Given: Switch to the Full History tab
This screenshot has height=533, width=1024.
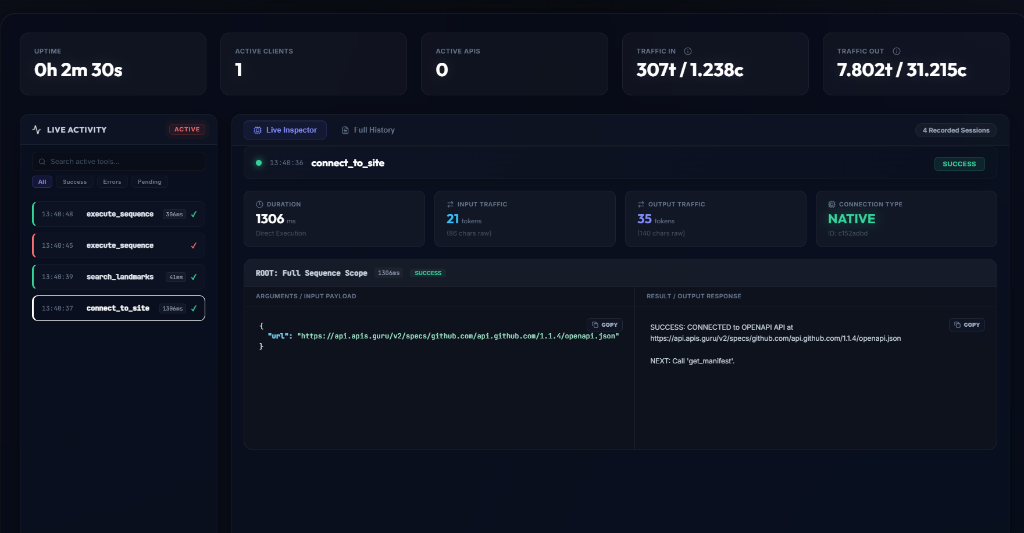Looking at the screenshot, I should pyautogui.click(x=368, y=131).
